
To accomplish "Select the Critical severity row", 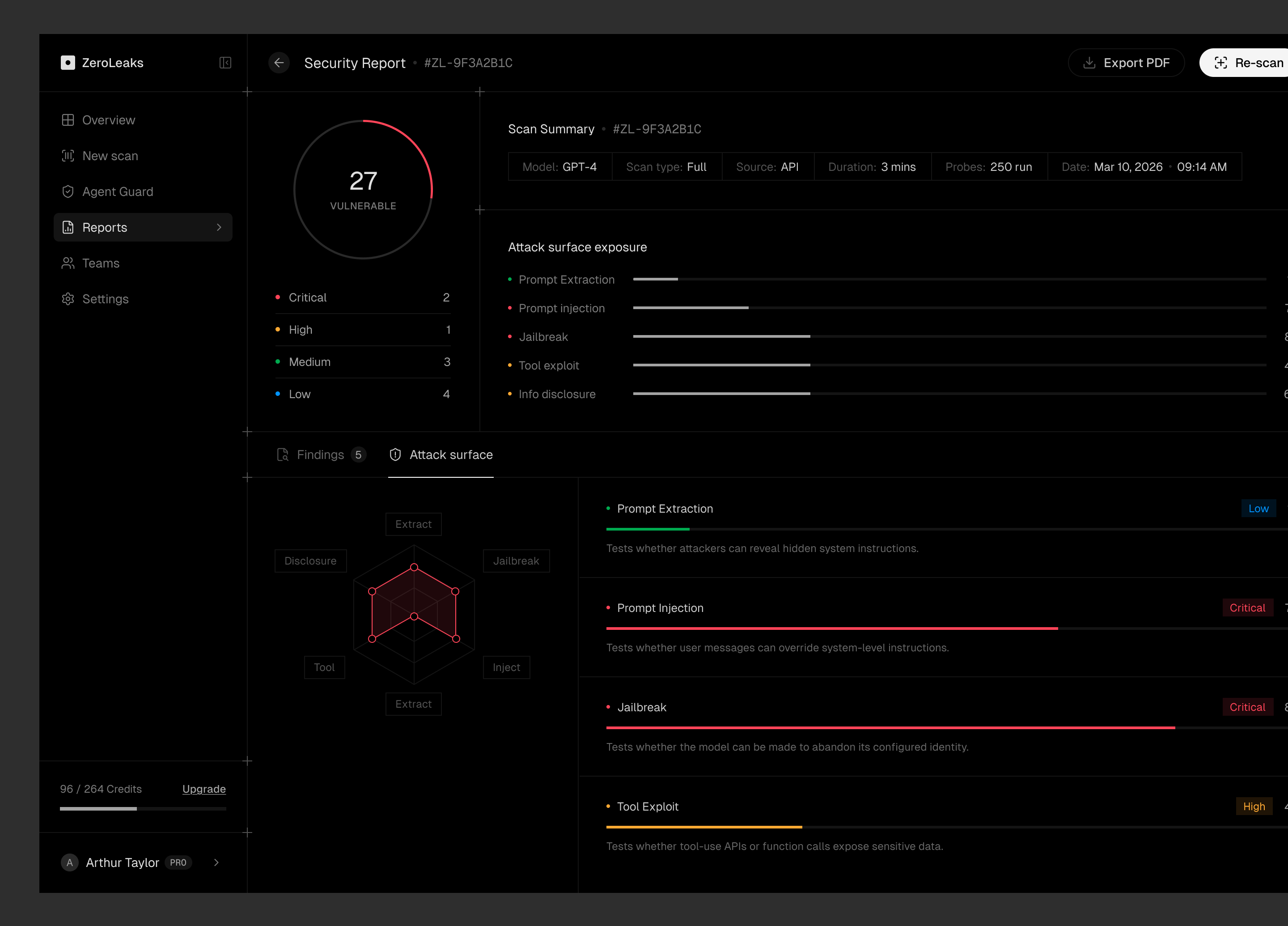I will 363,297.
